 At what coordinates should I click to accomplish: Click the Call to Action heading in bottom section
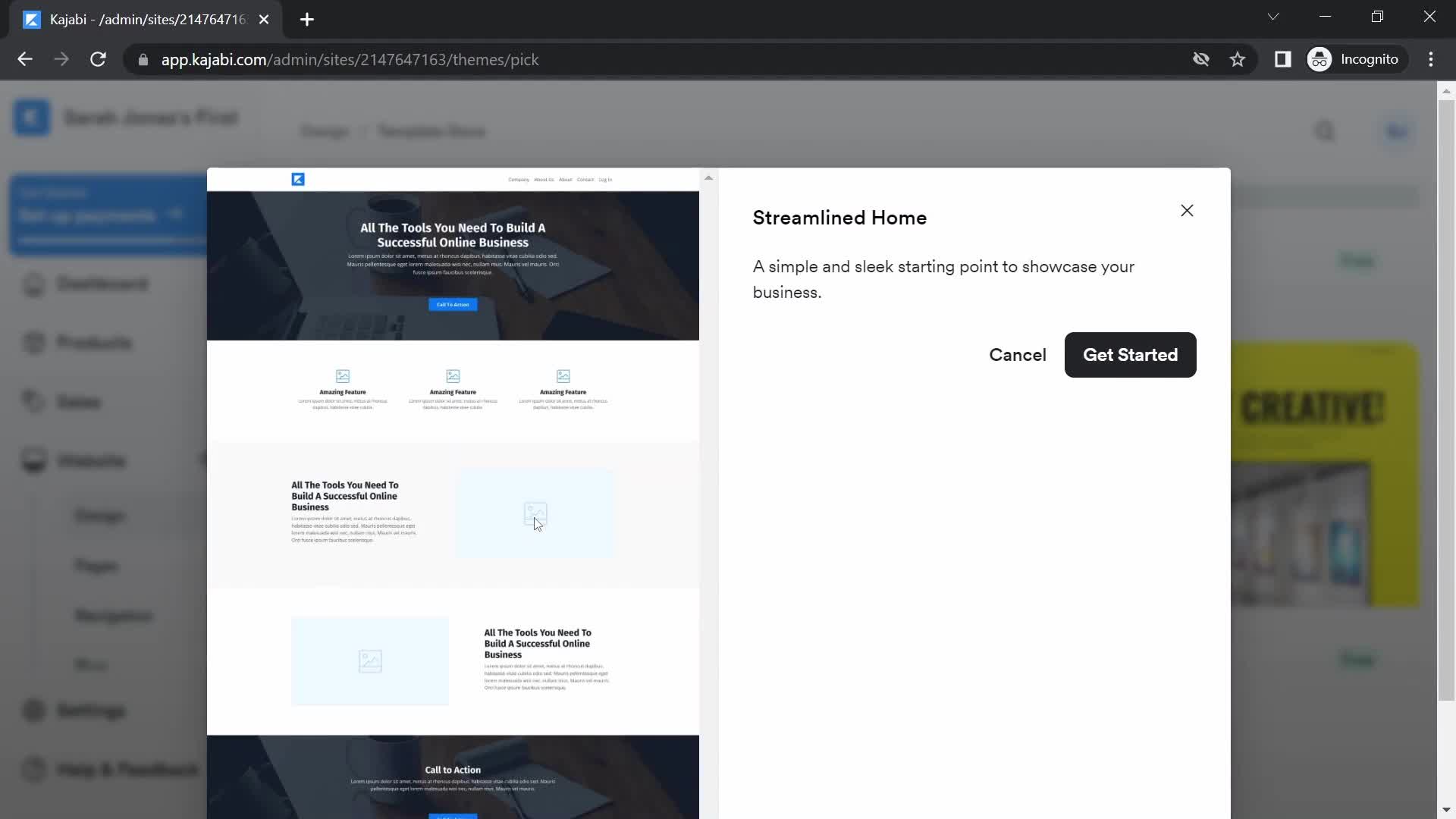pos(453,770)
